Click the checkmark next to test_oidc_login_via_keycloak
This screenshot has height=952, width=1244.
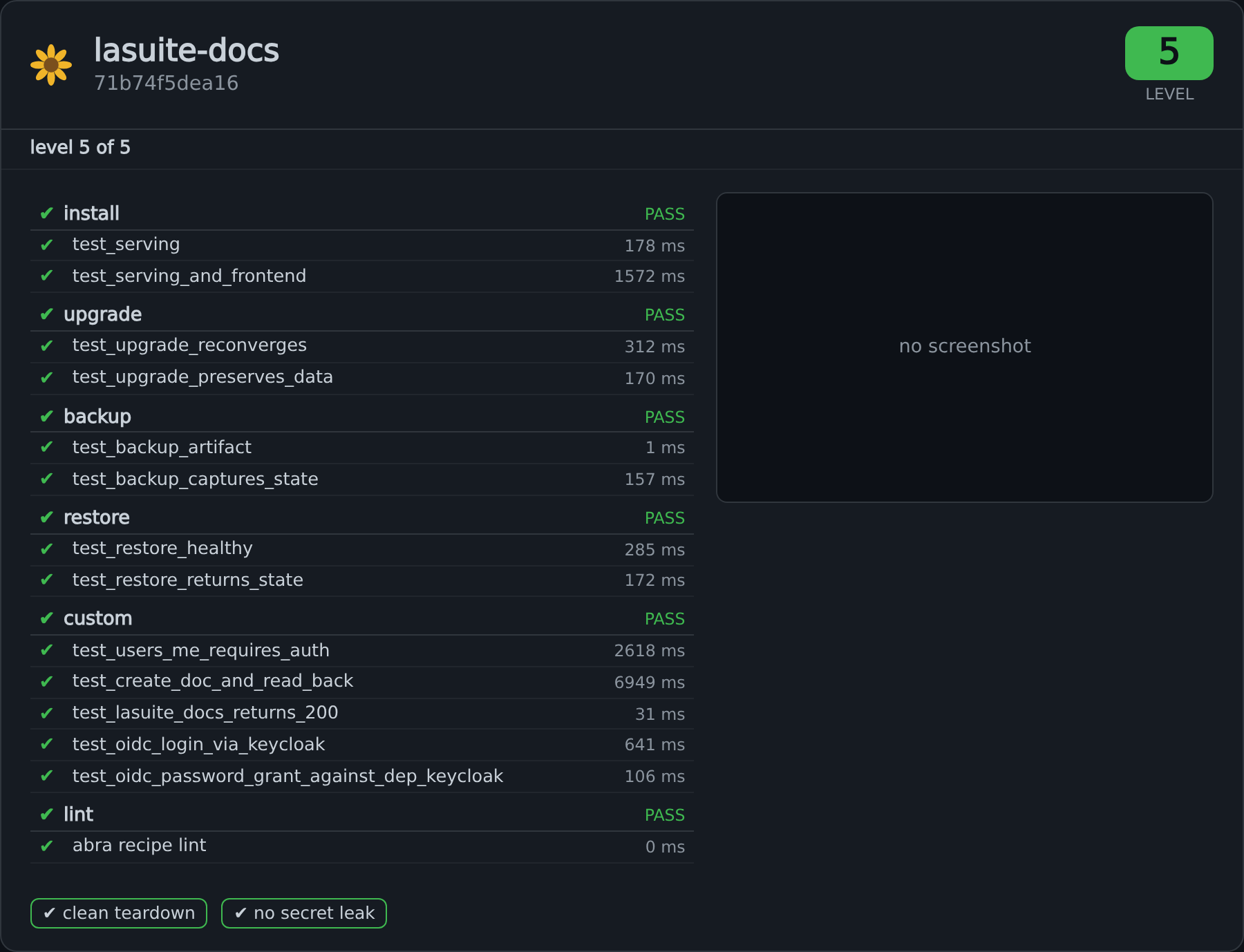coord(47,744)
